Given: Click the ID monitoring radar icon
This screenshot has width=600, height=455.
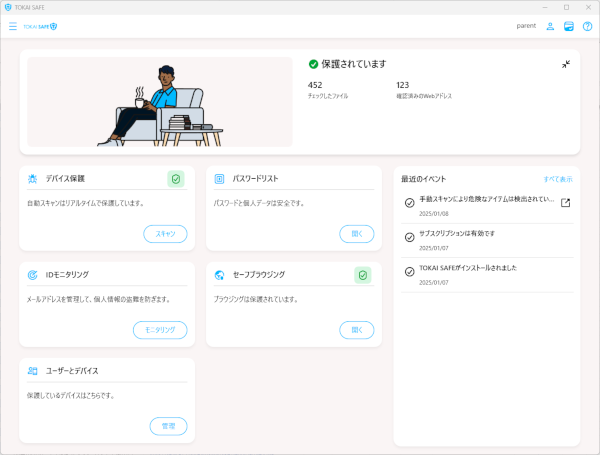Looking at the screenshot, I should click(33, 274).
